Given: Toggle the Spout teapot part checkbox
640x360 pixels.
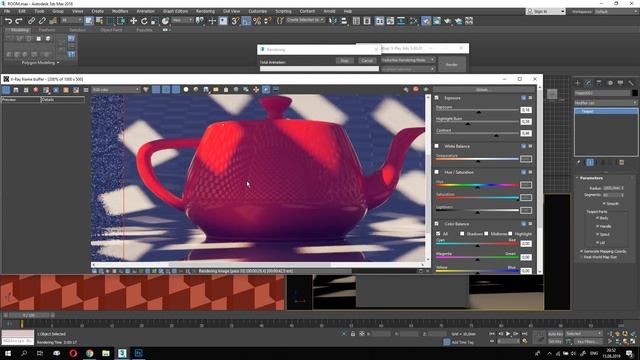Looking at the screenshot, I should [598, 234].
